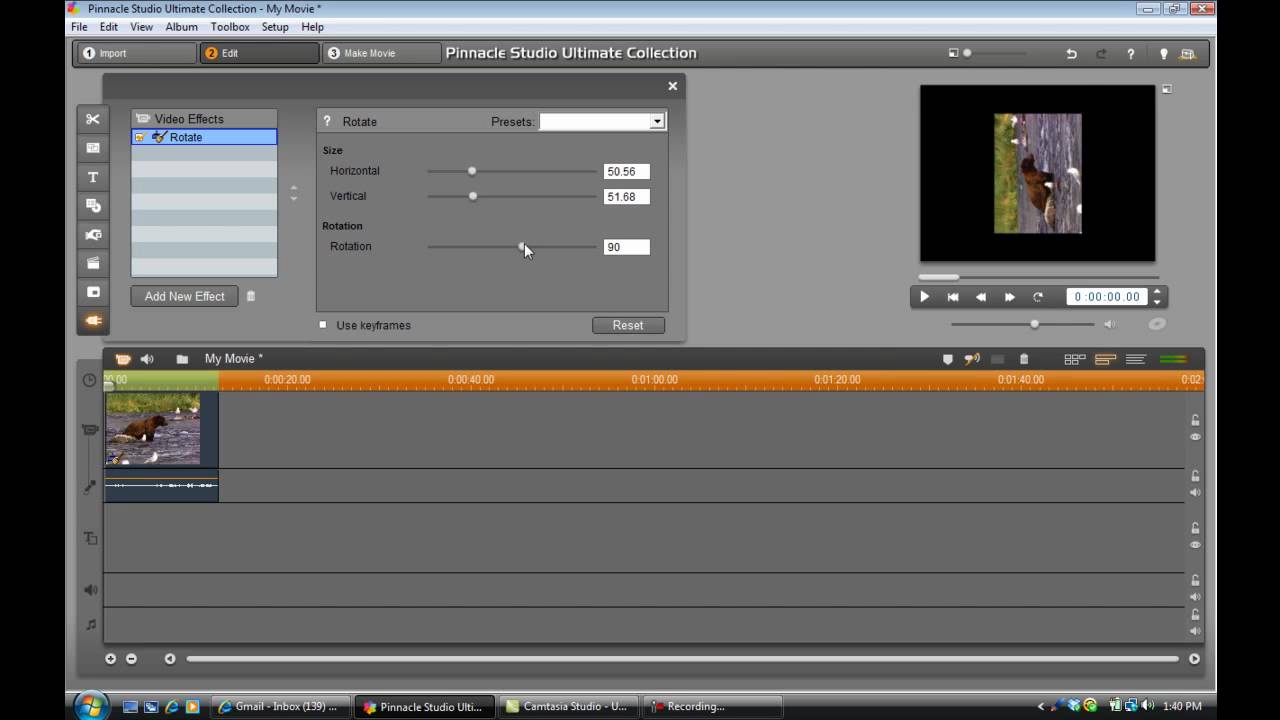This screenshot has height=720, width=1280.
Task: Click the camcorder video toolbox icon above timeline
Action: coord(123,359)
